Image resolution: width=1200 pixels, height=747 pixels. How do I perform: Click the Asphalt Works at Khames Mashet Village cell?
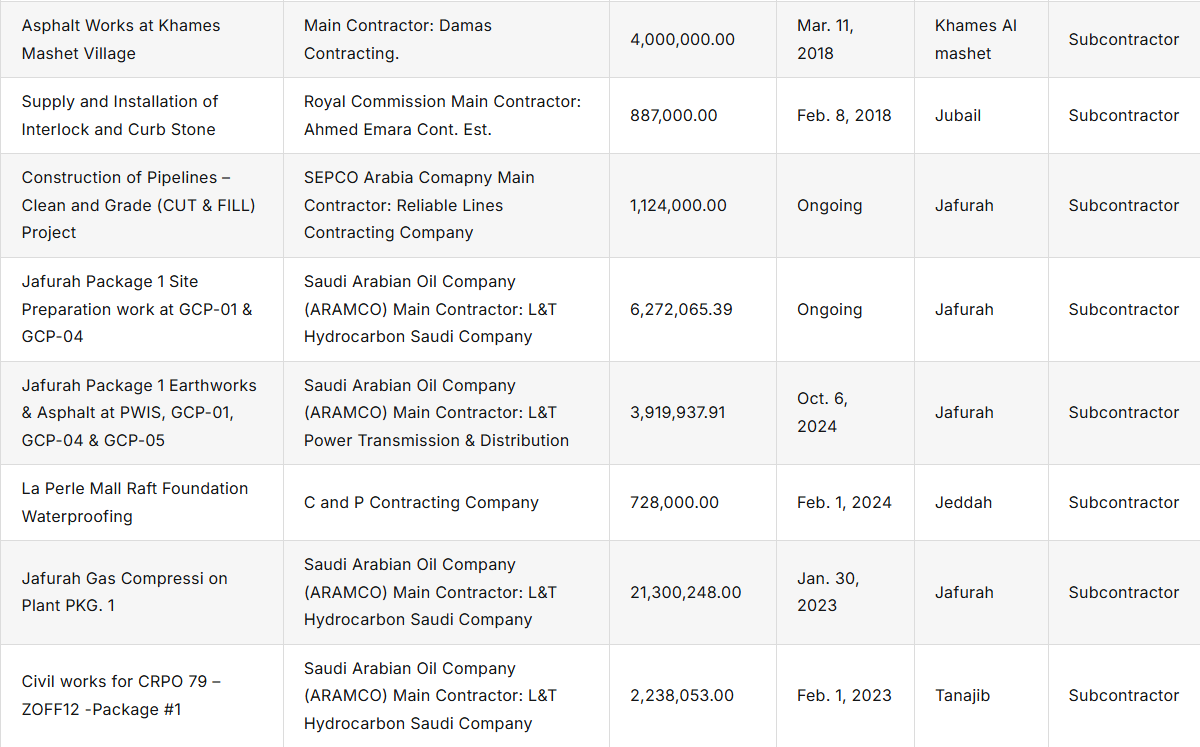point(121,40)
